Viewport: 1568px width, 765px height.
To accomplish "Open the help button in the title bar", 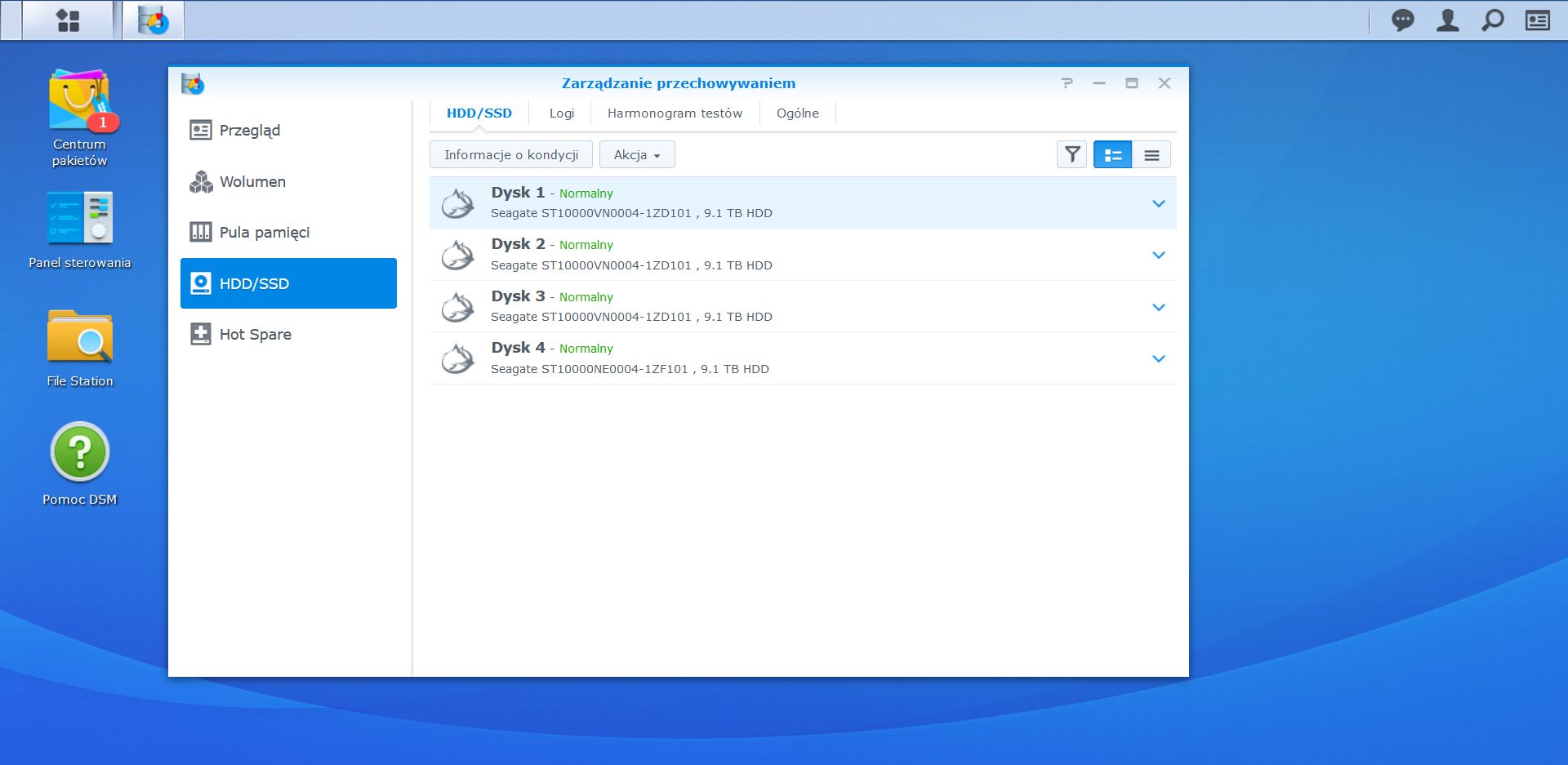I will point(1067,82).
